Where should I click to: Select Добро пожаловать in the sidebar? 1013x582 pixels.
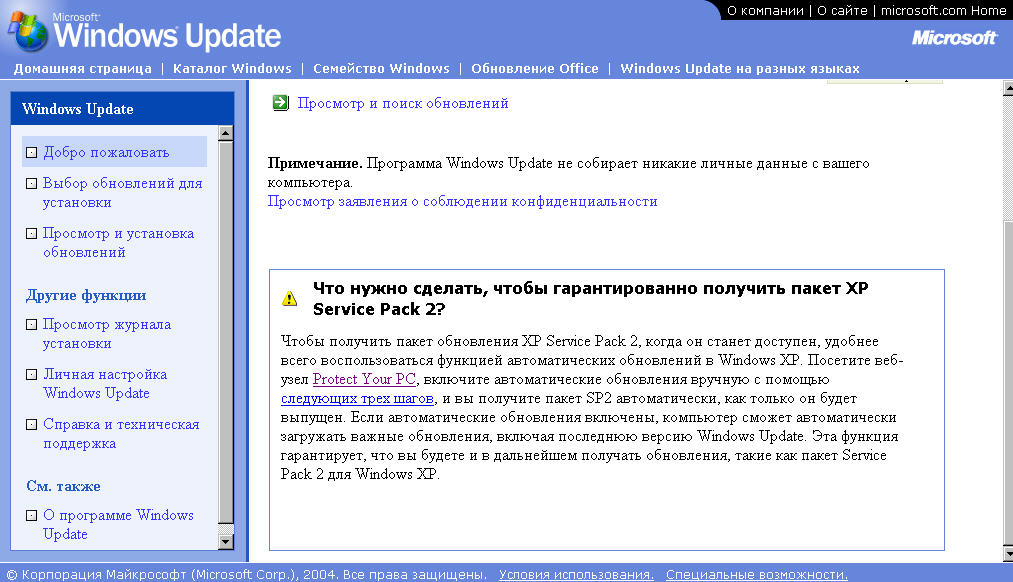(x=106, y=152)
